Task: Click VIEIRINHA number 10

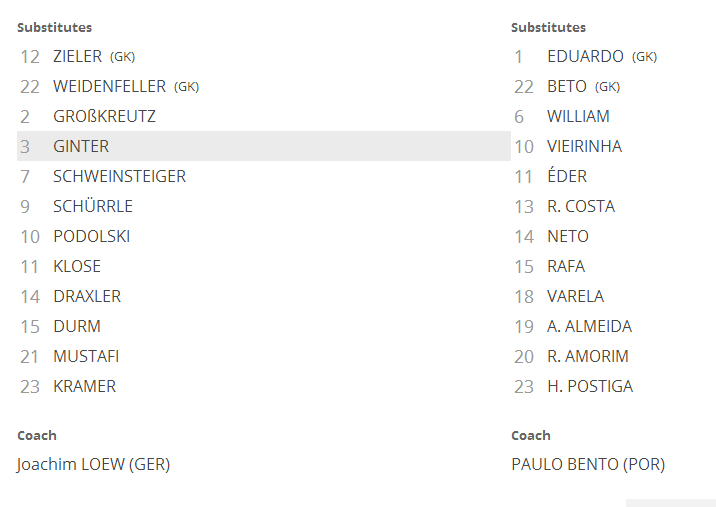Action: point(584,147)
